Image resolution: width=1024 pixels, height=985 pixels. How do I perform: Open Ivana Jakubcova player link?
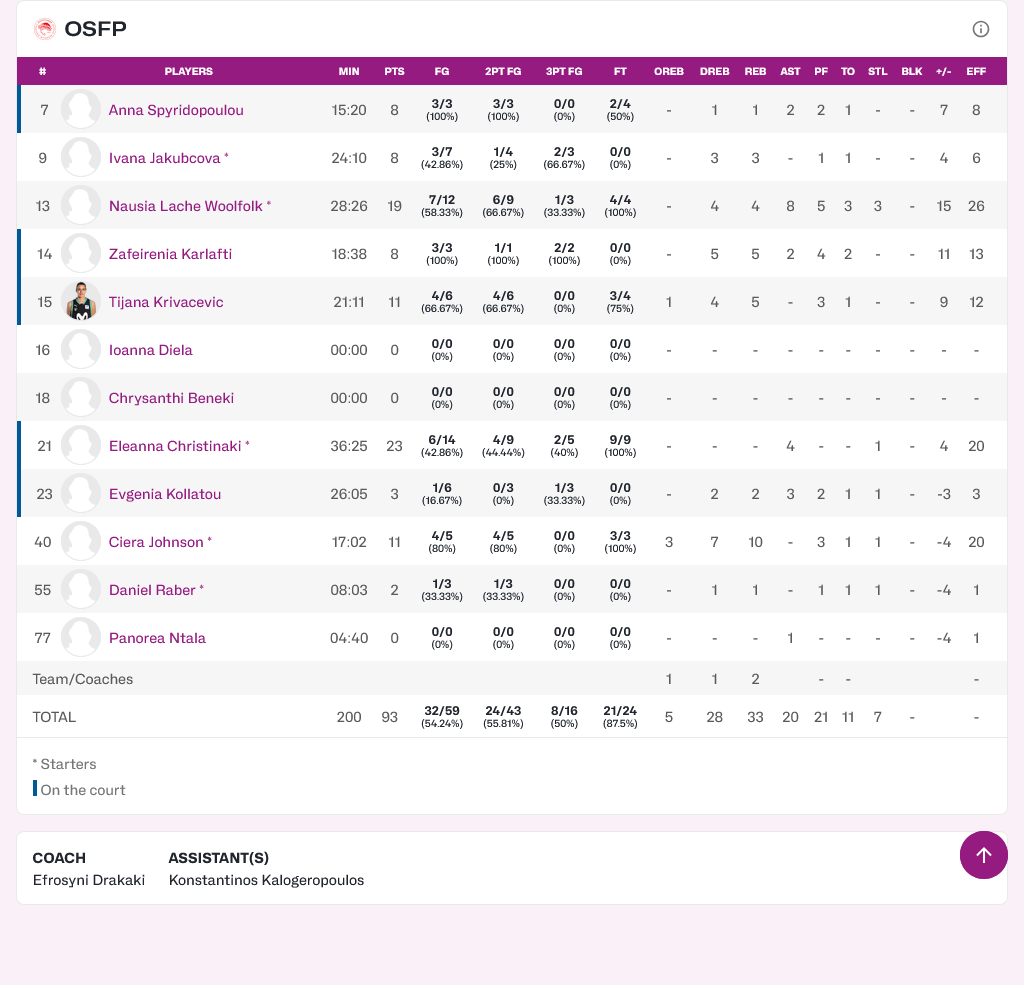(x=164, y=158)
